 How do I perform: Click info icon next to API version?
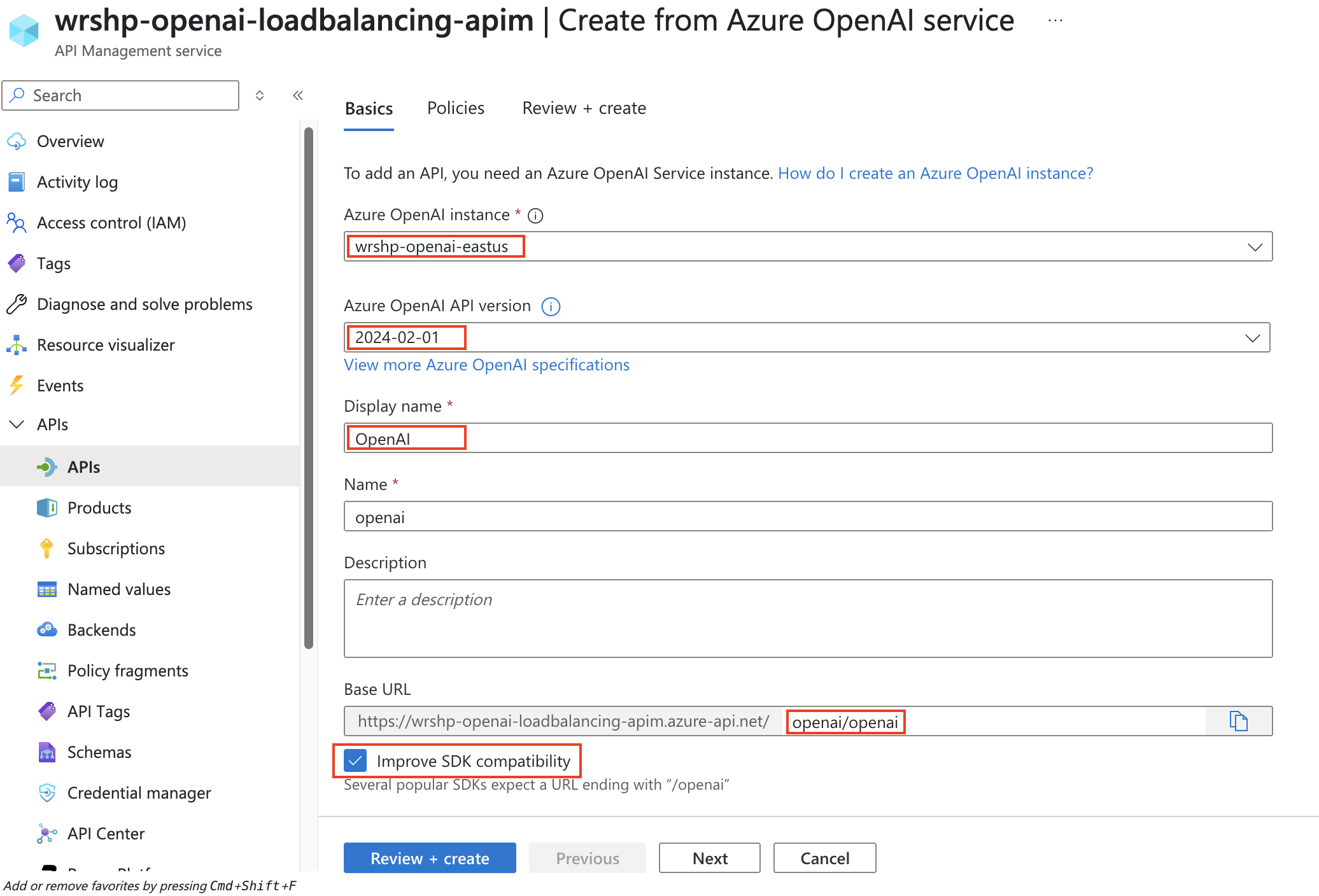tap(551, 307)
